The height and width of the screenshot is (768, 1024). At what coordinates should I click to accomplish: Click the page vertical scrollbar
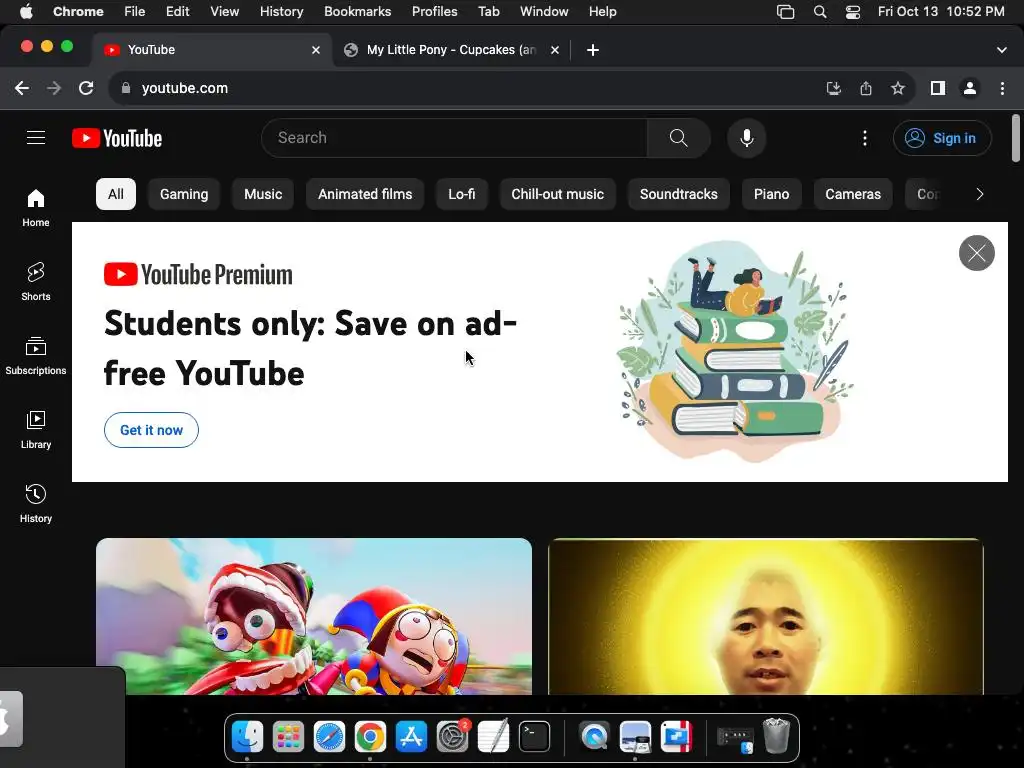pyautogui.click(x=1016, y=138)
